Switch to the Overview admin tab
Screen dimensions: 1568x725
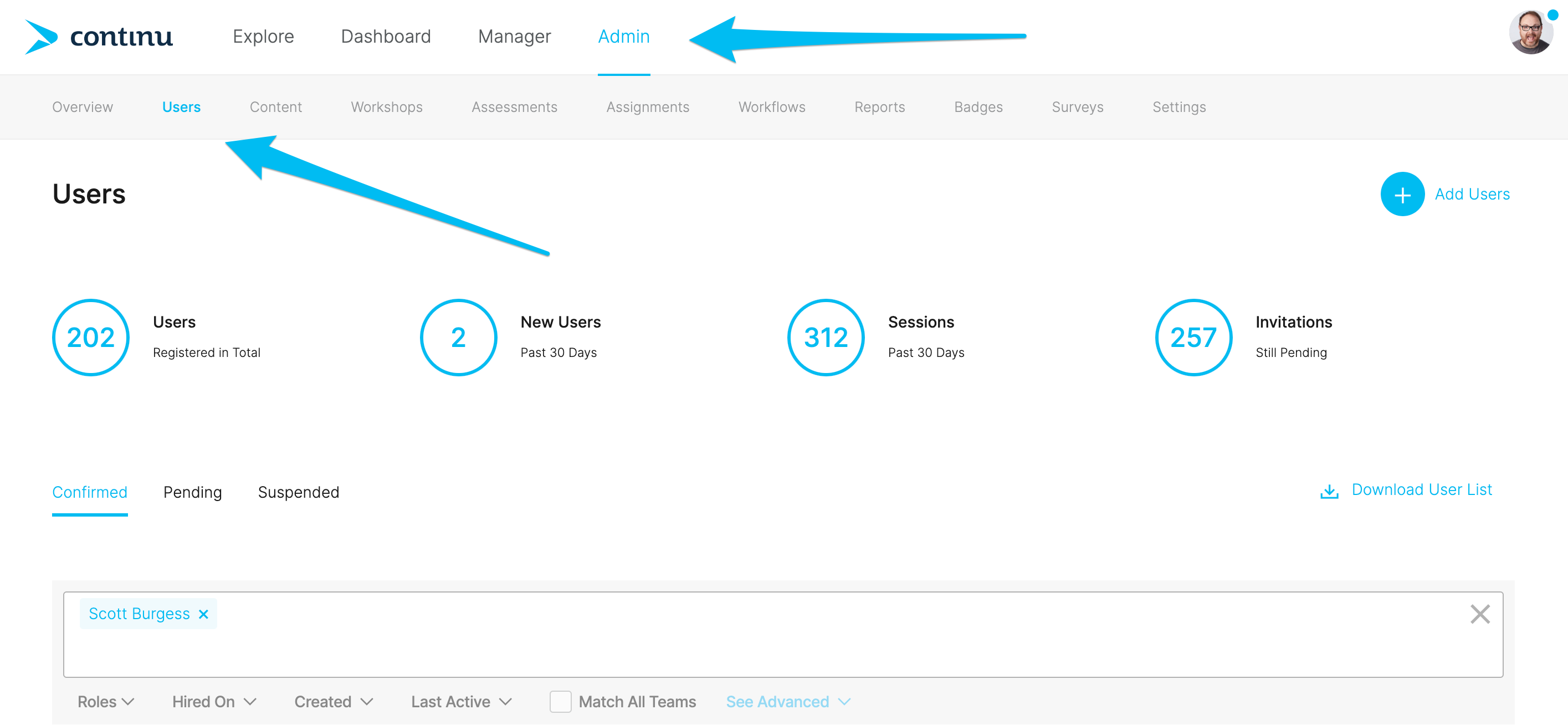coord(82,107)
